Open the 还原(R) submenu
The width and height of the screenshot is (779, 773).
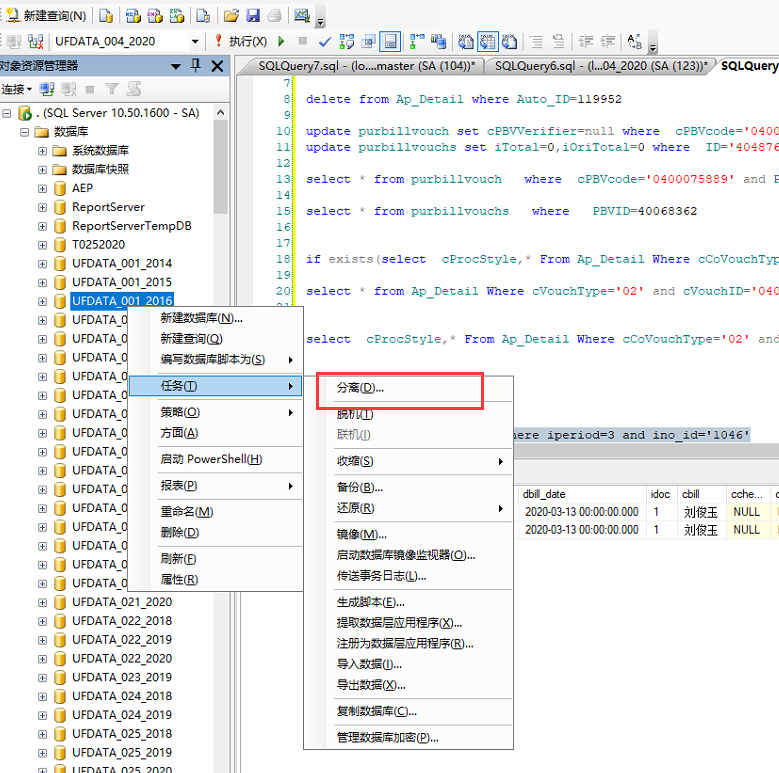click(408, 508)
